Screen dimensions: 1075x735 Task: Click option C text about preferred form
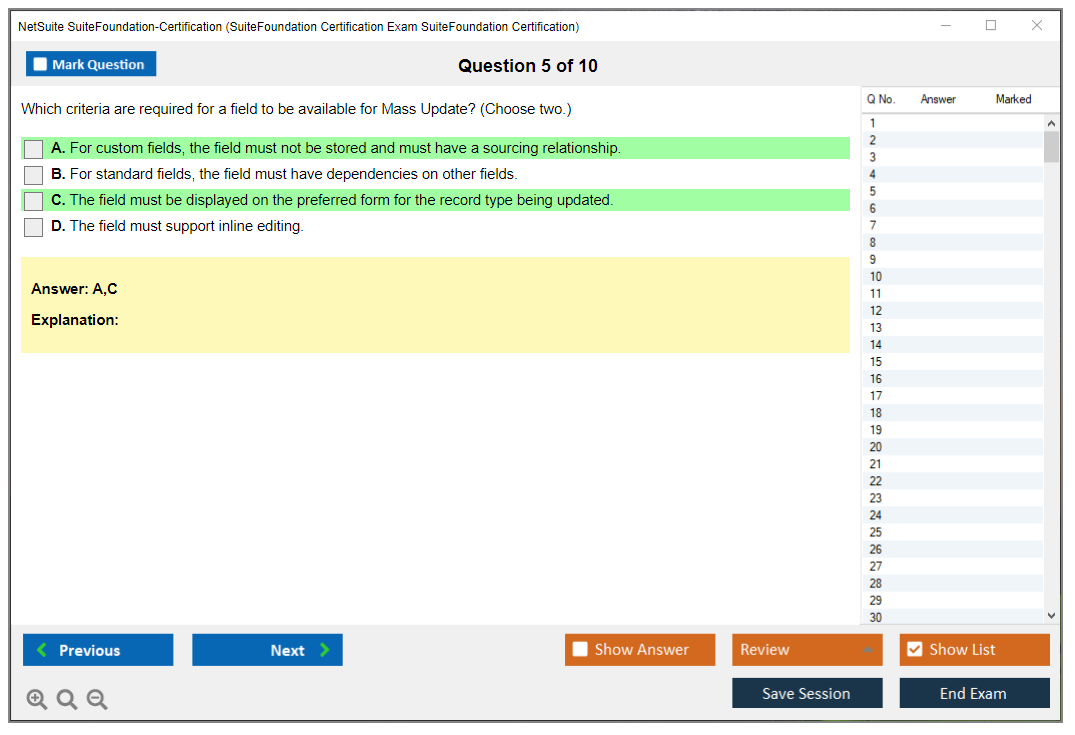(x=341, y=200)
